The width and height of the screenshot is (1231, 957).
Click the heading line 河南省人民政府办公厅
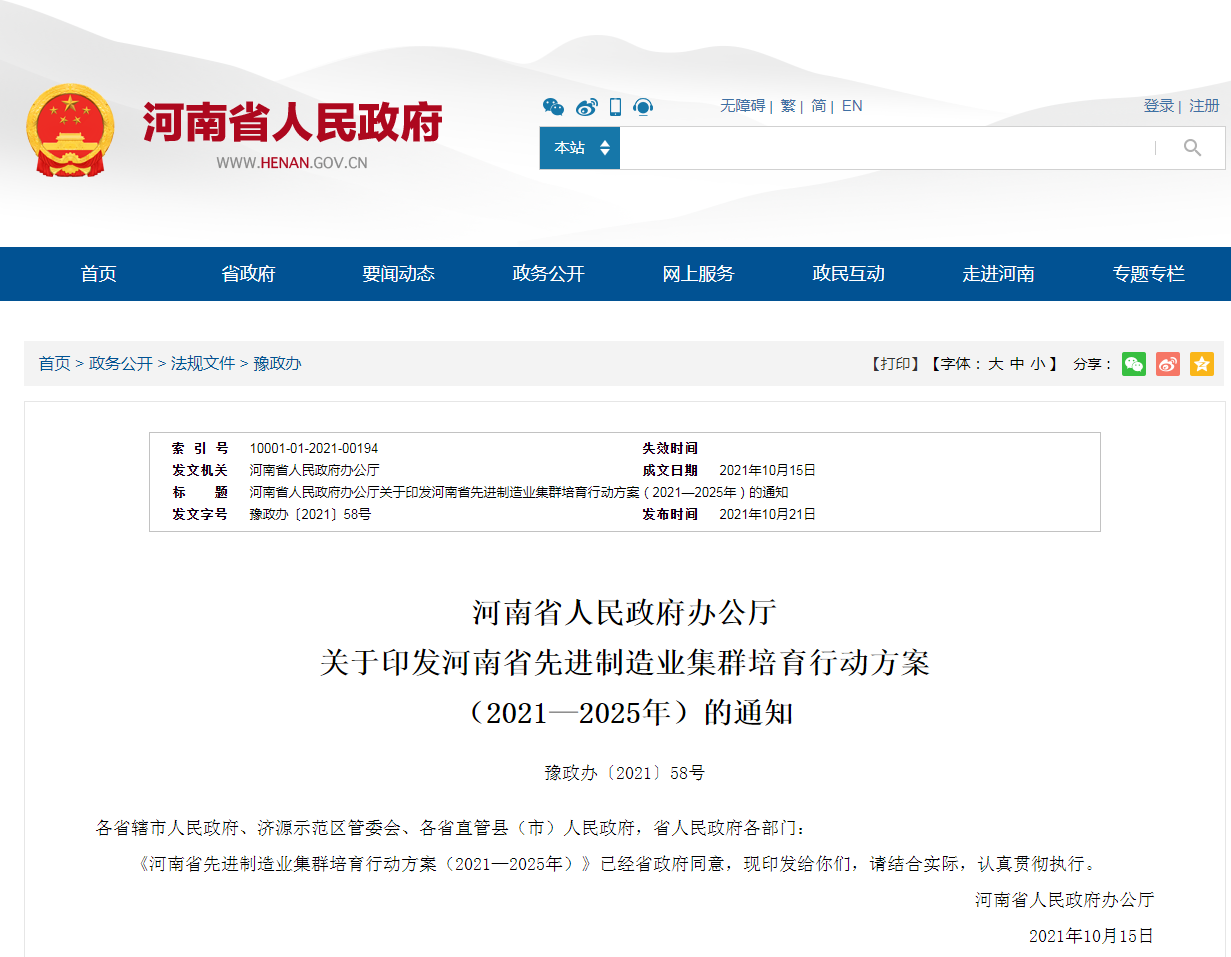[625, 612]
